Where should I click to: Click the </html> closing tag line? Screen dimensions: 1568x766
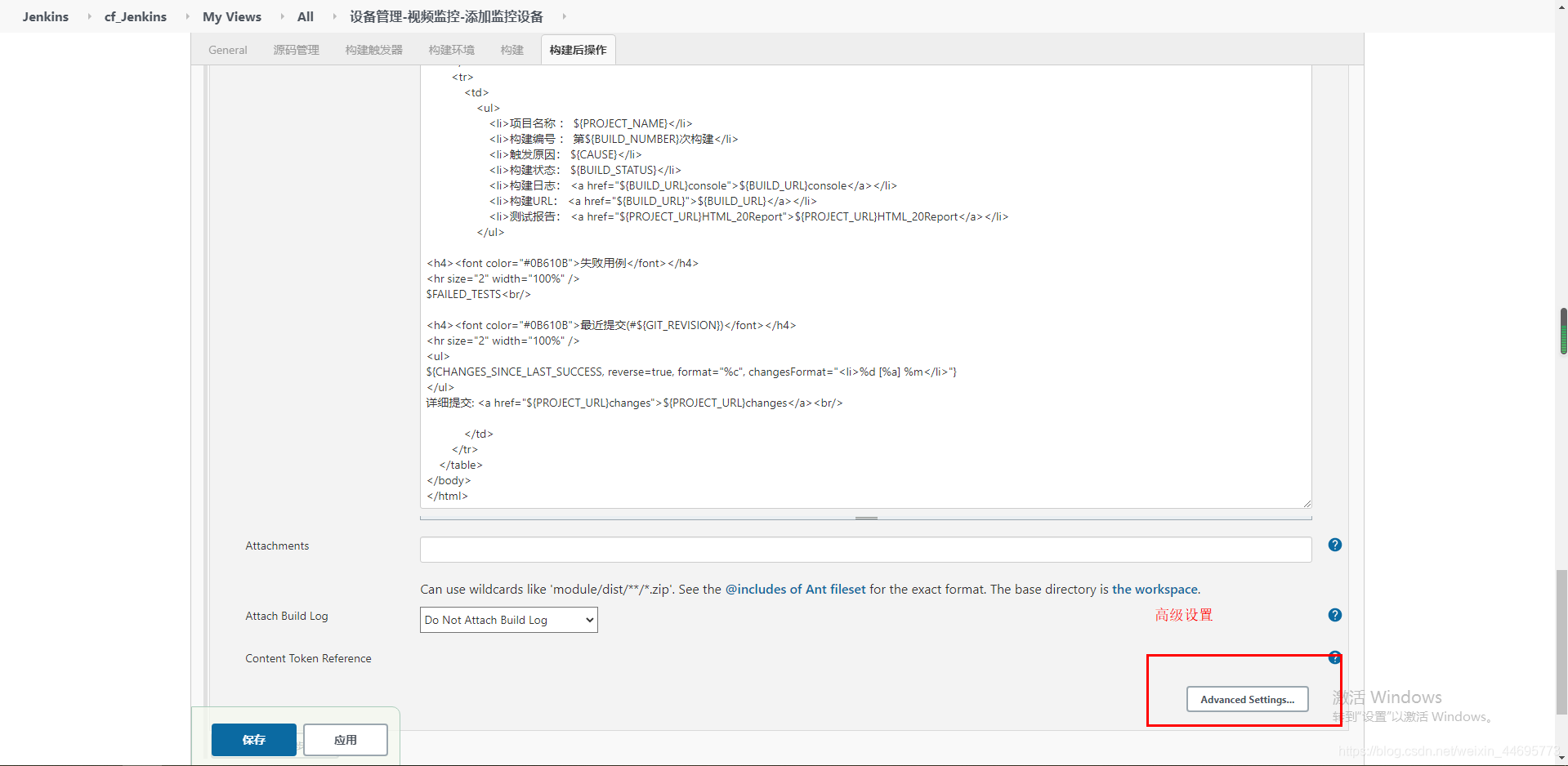447,496
